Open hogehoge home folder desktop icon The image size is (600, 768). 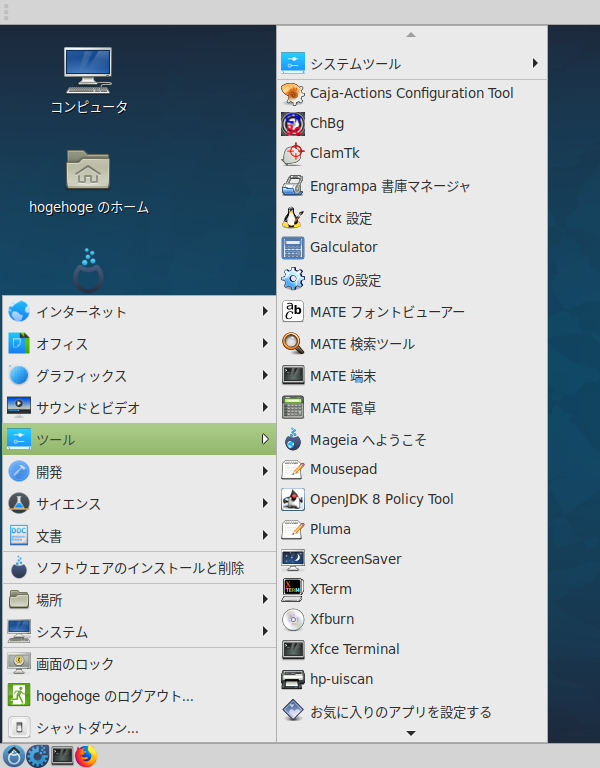coord(88,169)
